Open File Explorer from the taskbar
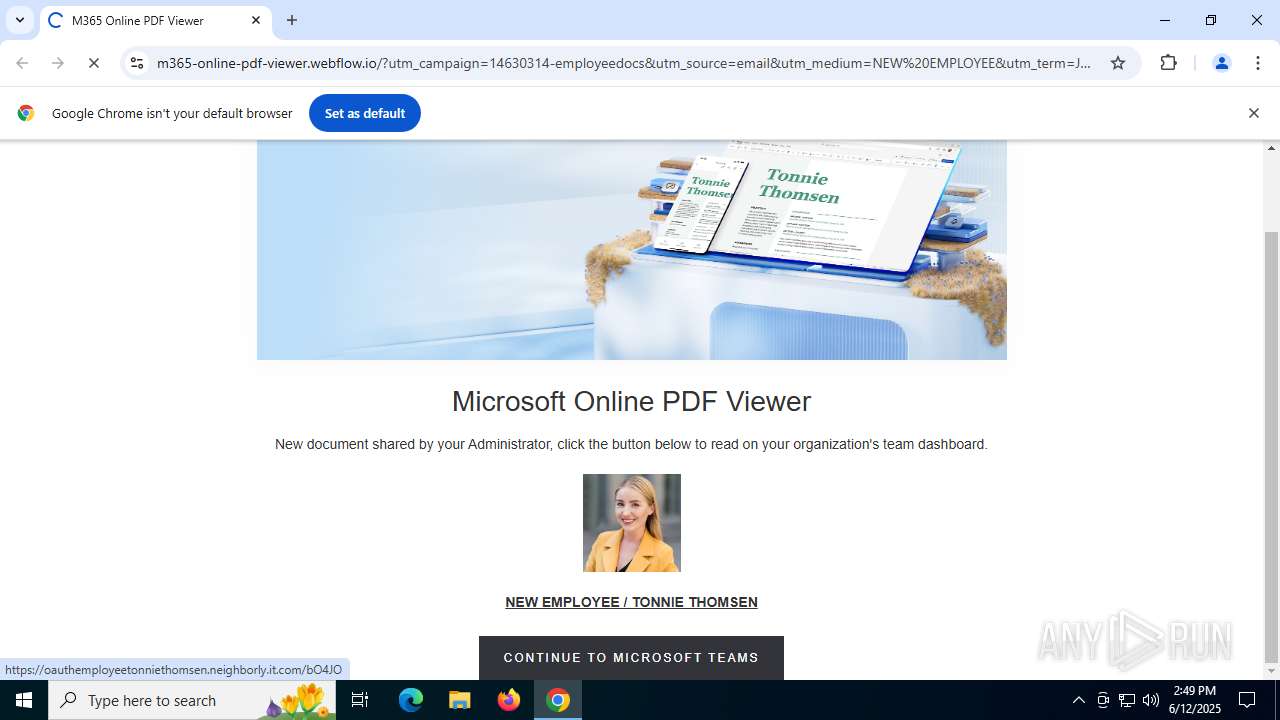The image size is (1280, 720). coord(459,700)
